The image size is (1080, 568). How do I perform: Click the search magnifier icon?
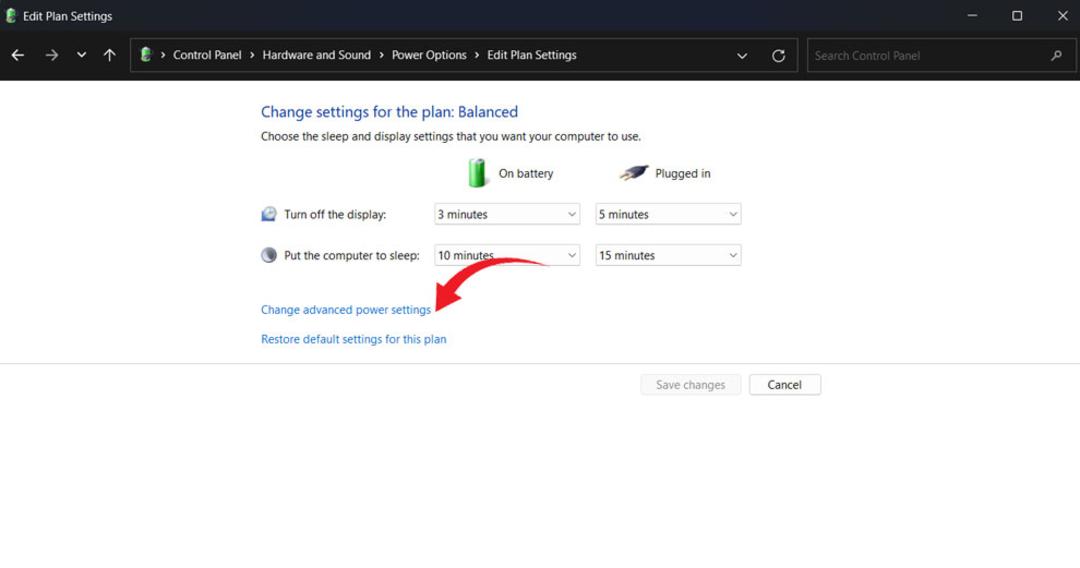point(1057,55)
